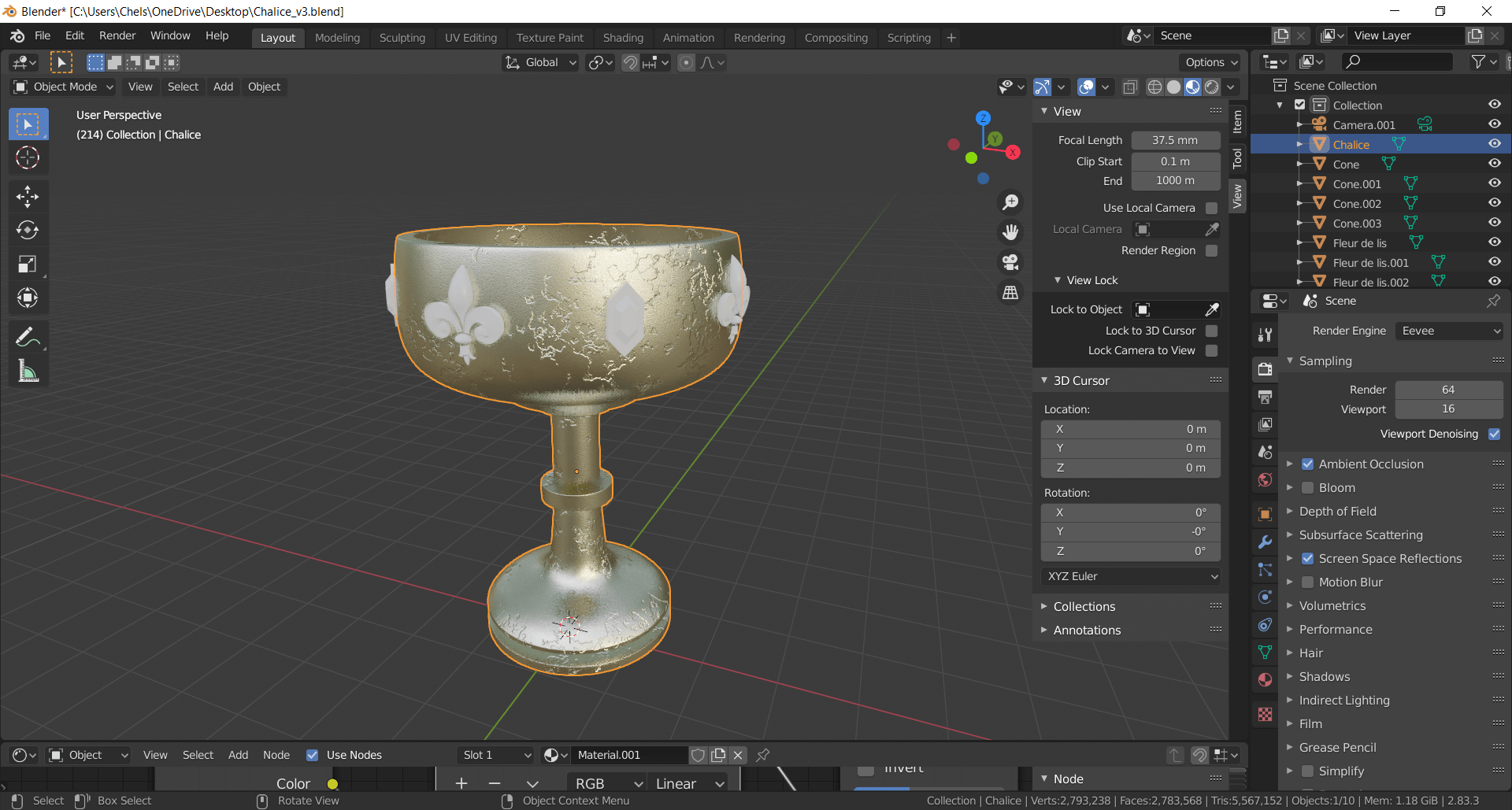The height and width of the screenshot is (810, 1512).
Task: Open the XYZ Euler rotation mode dropdown
Action: click(1131, 577)
